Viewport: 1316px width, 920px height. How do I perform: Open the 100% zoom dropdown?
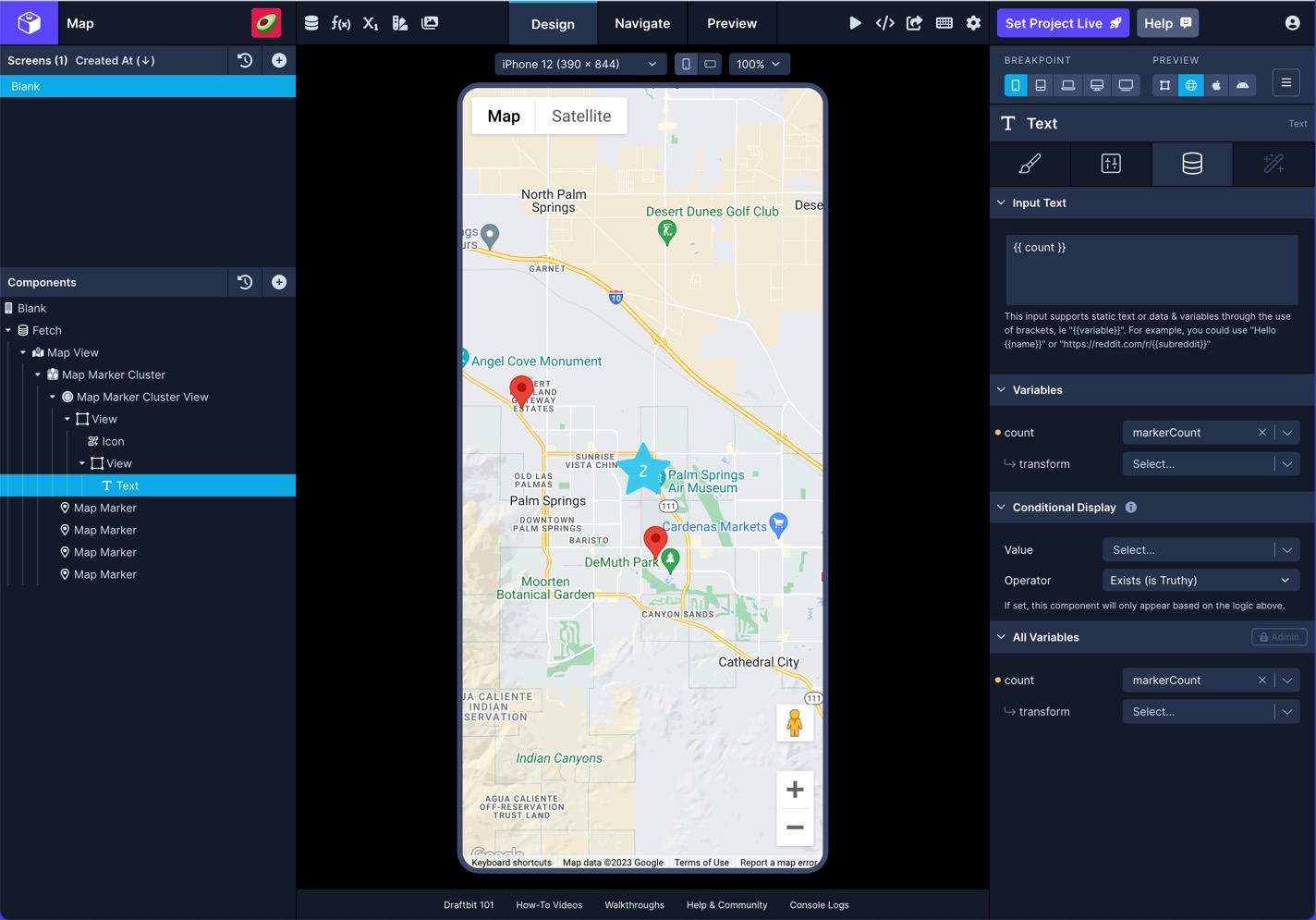point(759,64)
